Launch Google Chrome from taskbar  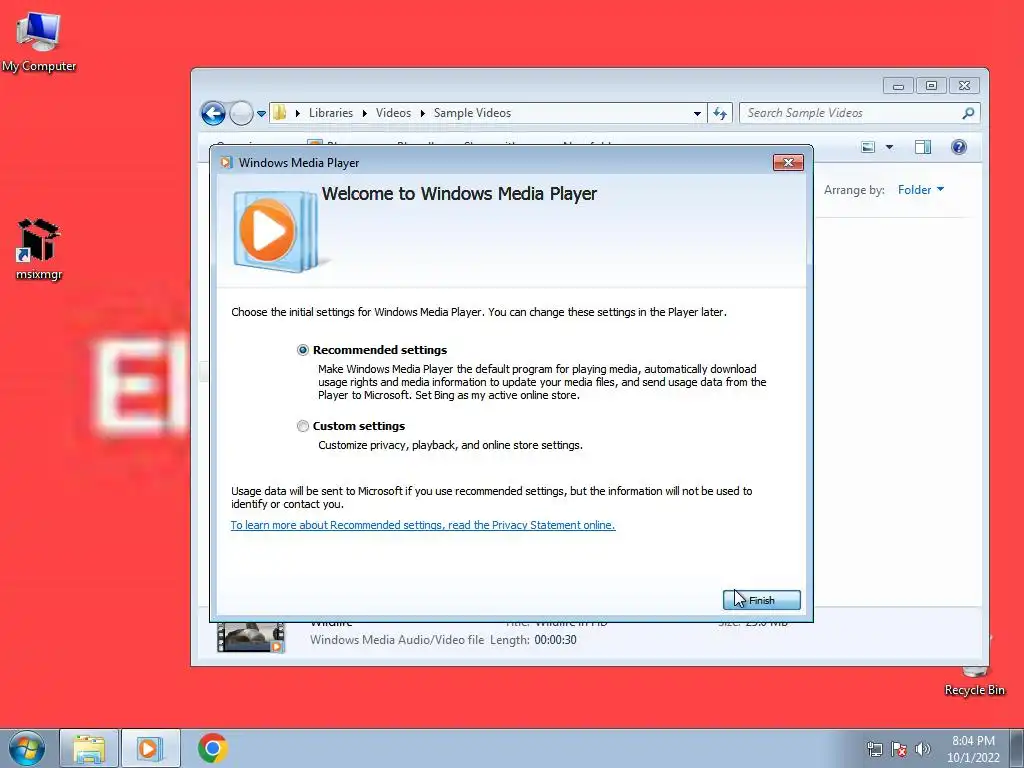(212, 748)
